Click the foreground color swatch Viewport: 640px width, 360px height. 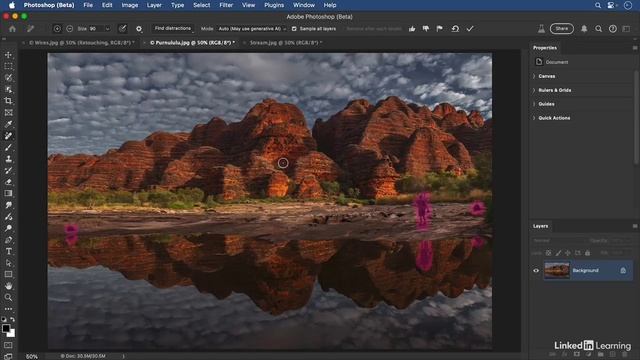(6, 328)
